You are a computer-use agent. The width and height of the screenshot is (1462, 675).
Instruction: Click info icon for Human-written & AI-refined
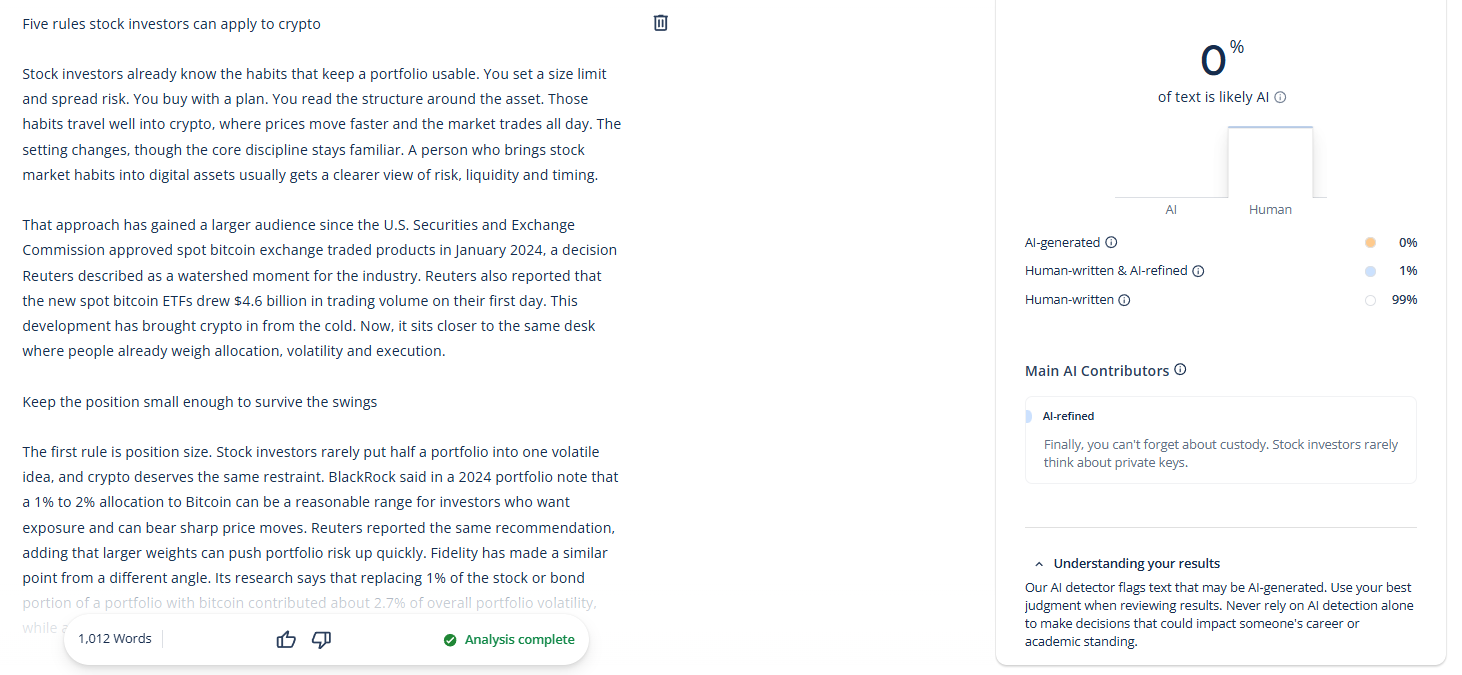(x=1198, y=271)
